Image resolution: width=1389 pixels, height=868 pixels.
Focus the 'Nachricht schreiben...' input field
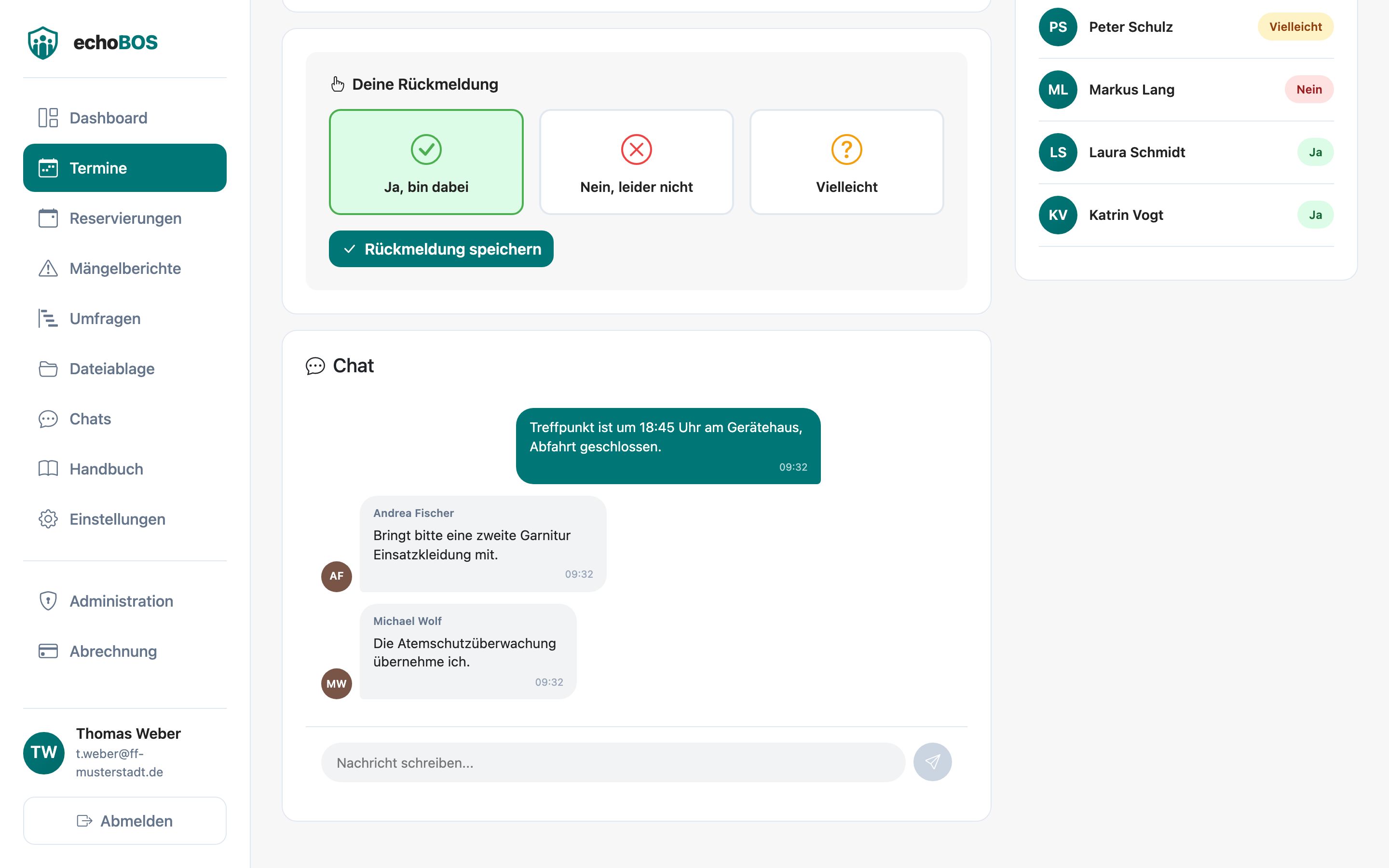(x=613, y=762)
